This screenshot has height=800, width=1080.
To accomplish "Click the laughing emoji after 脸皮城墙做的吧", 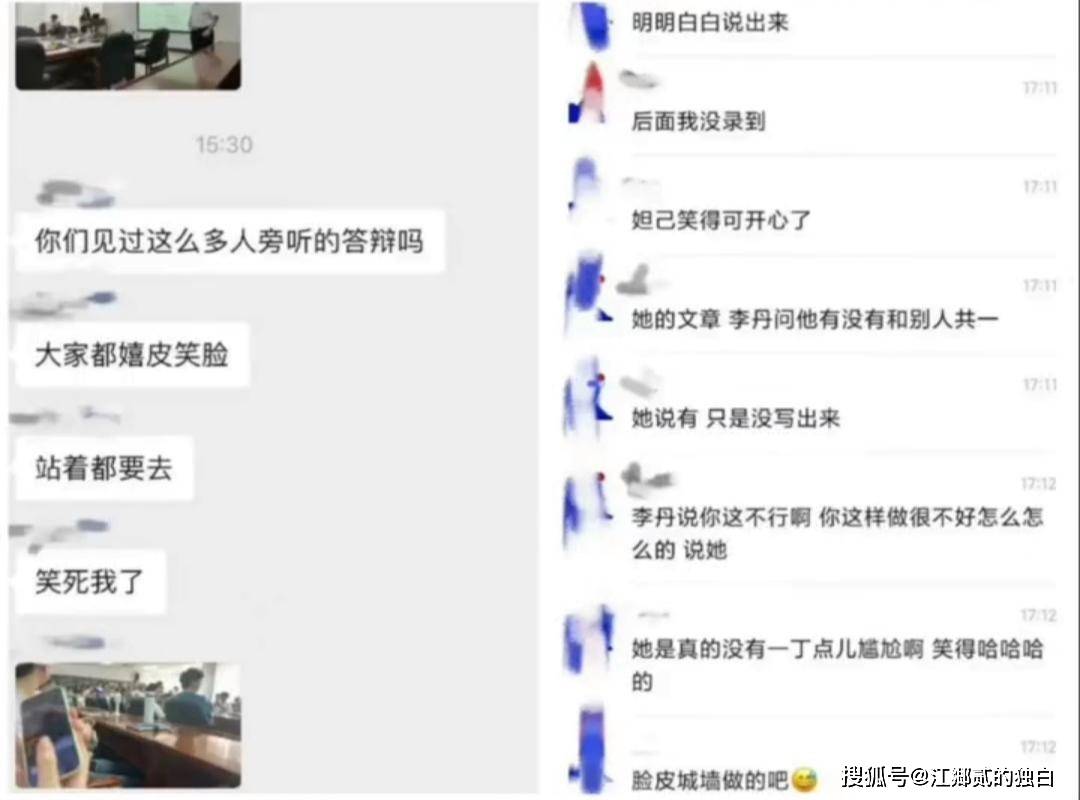I will coord(804,780).
